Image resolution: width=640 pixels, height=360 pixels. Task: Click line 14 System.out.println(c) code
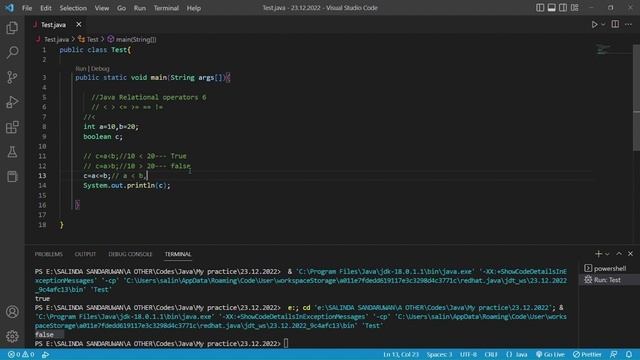127,186
